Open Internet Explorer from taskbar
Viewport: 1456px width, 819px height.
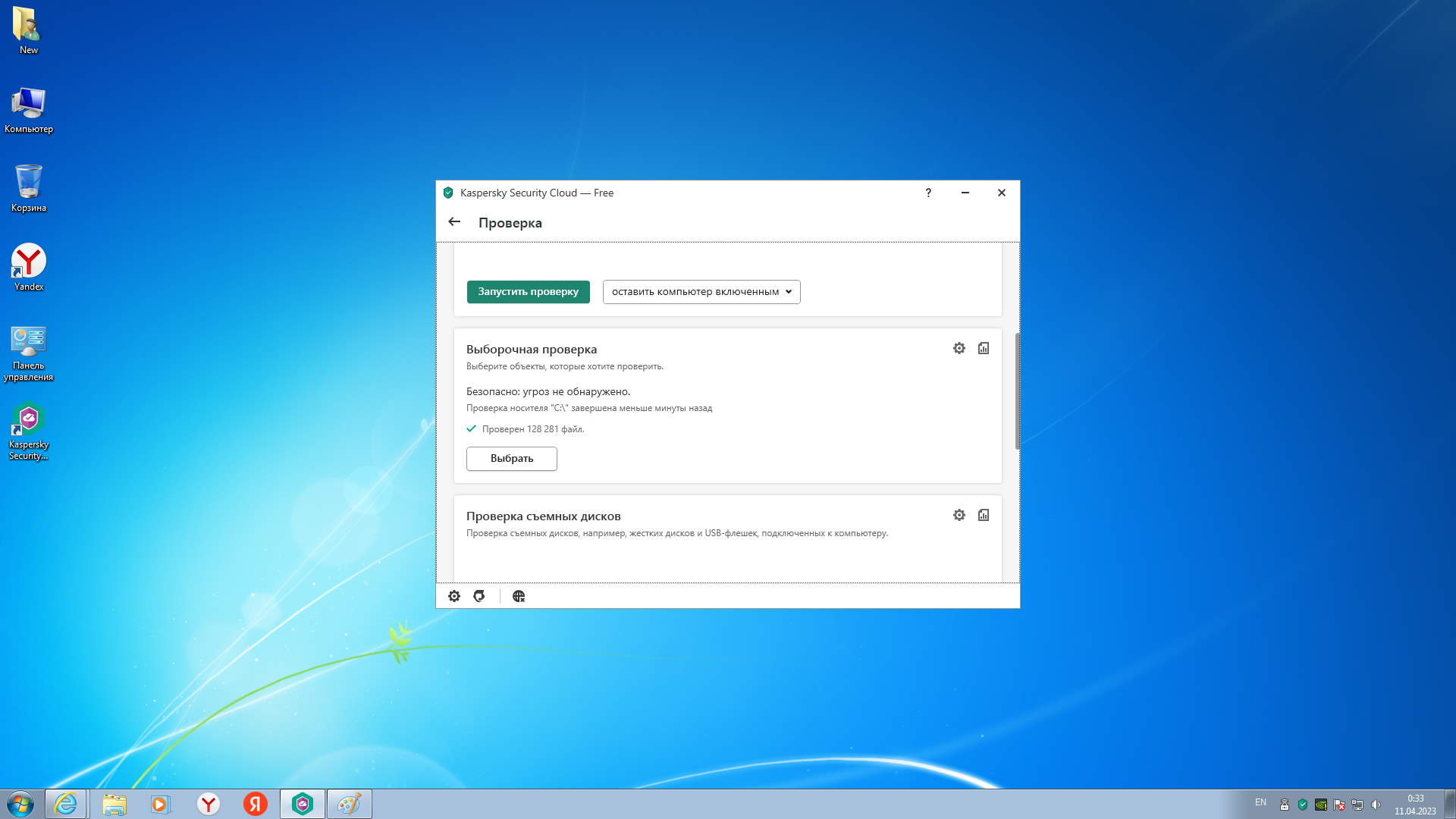[66, 804]
